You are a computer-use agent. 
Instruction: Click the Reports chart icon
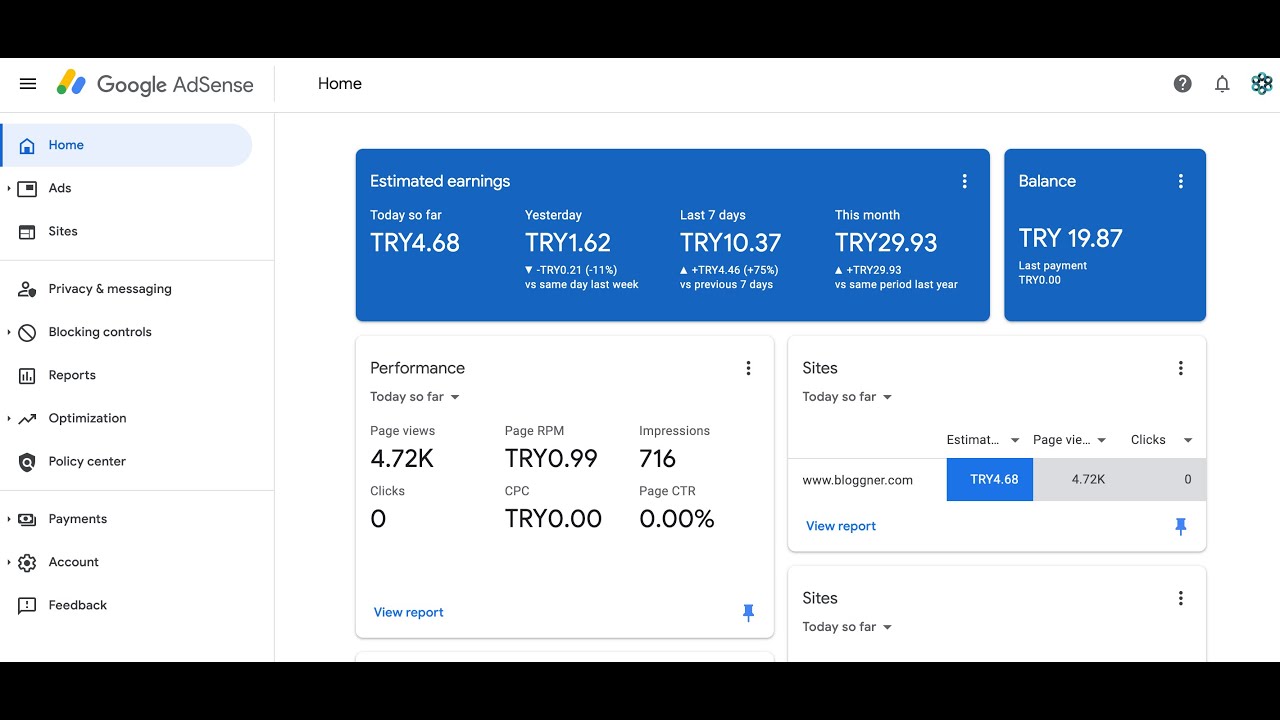click(28, 375)
